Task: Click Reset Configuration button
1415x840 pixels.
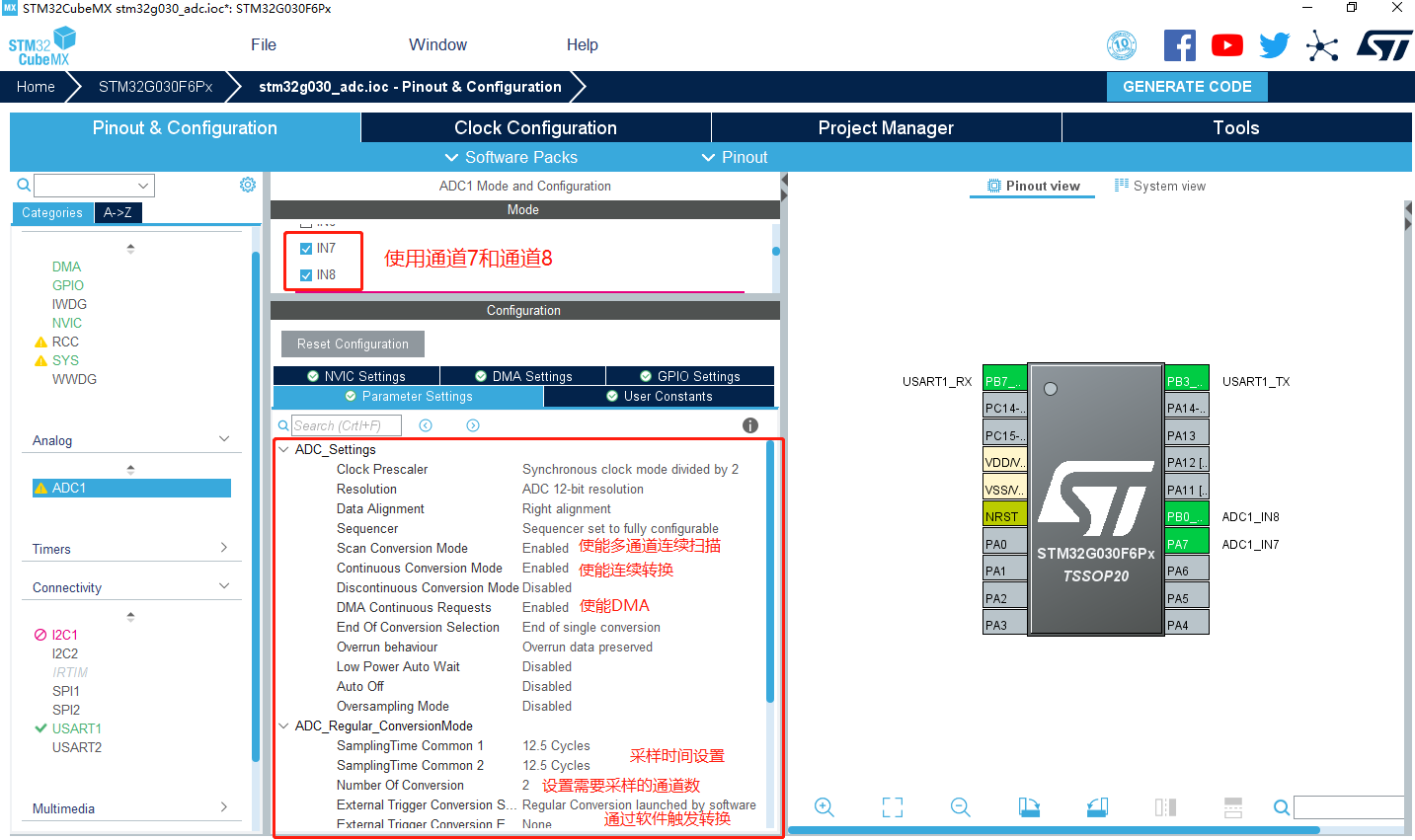Action: [353, 344]
